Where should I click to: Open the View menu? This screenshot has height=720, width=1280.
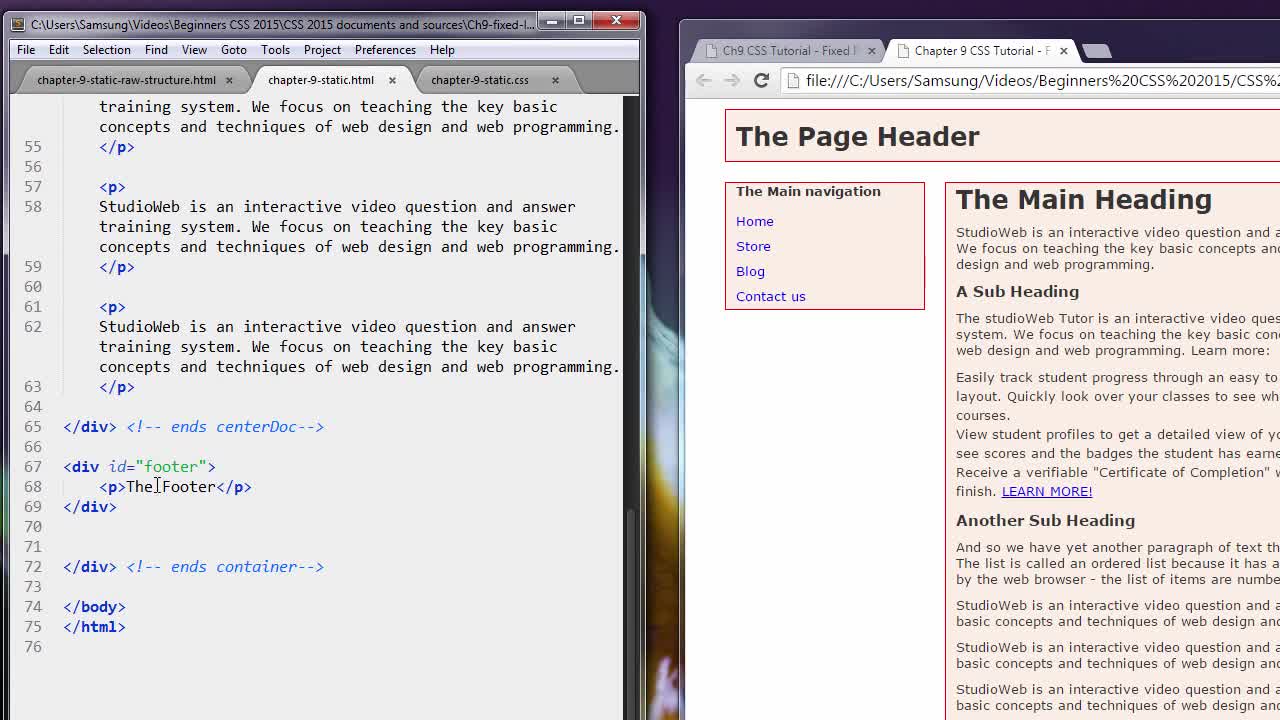coord(194,50)
